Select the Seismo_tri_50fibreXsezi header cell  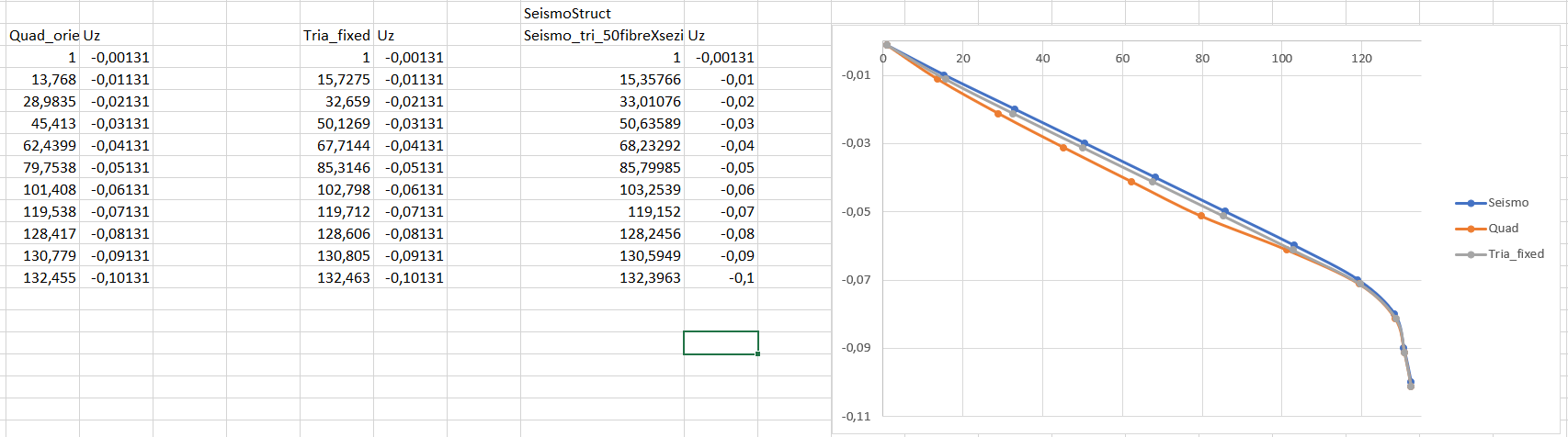tap(603, 35)
